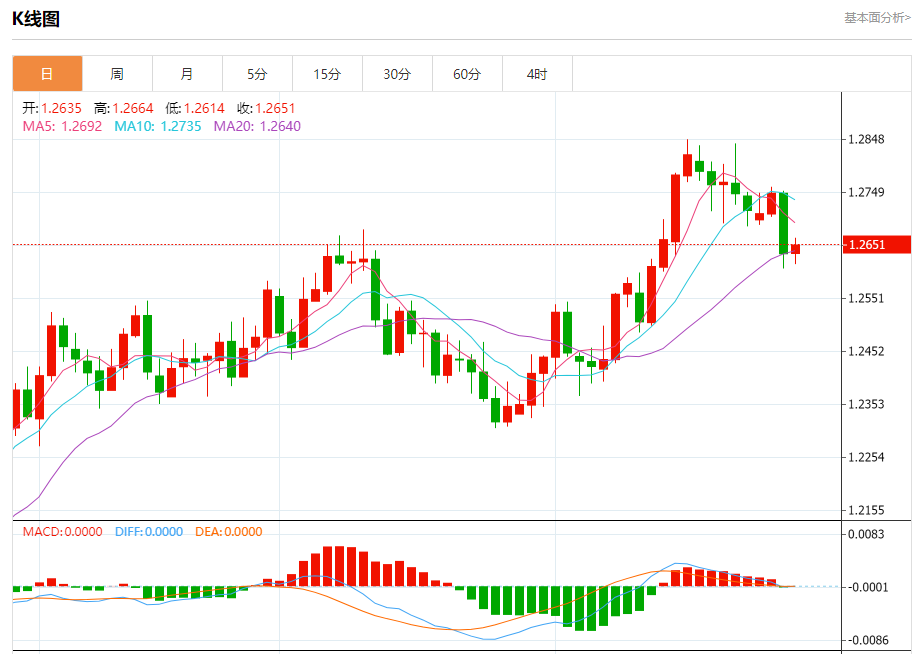Click the 收:1.2651 close value

[266, 108]
